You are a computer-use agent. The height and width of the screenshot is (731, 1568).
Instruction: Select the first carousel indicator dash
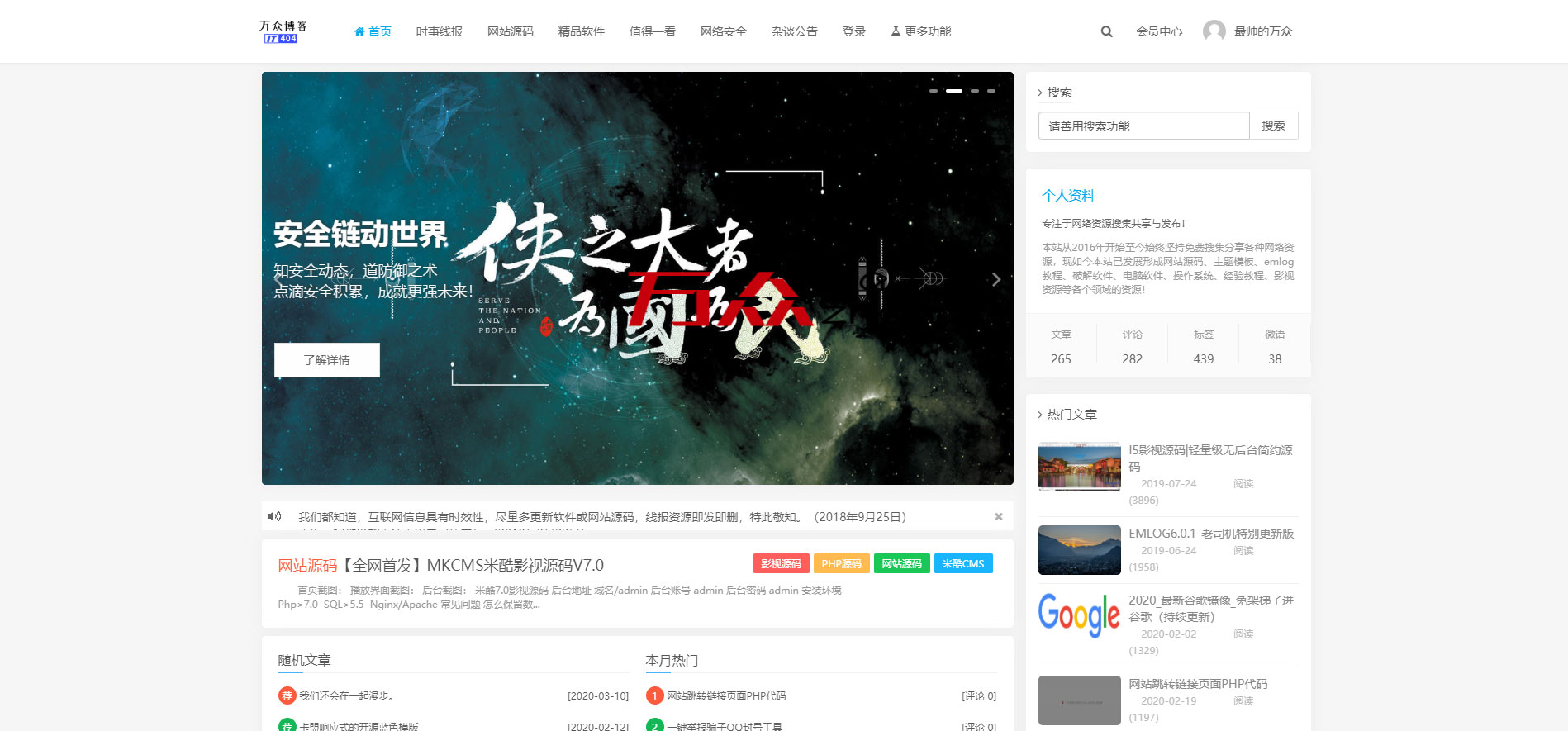coord(933,91)
